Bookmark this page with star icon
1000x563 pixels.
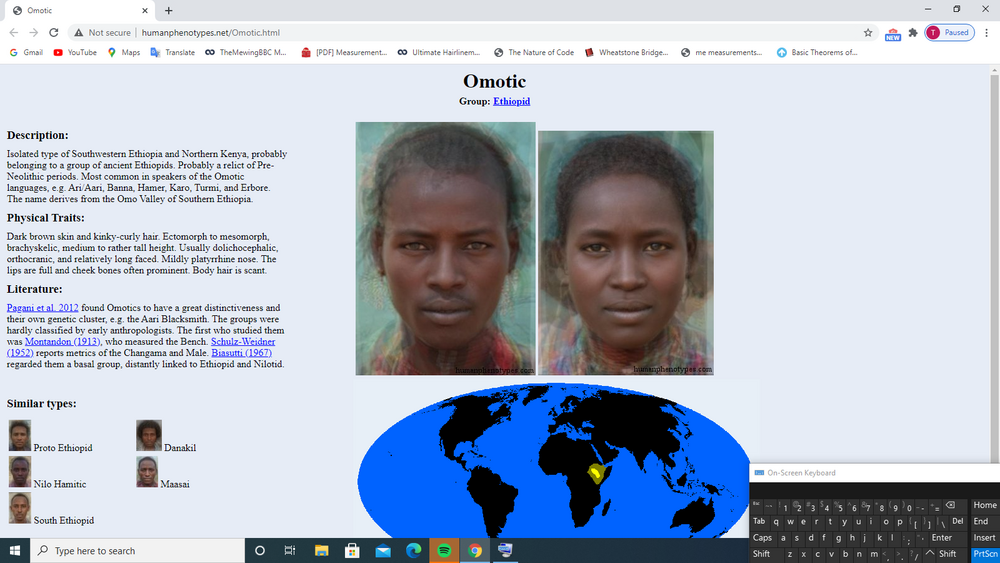pos(868,33)
